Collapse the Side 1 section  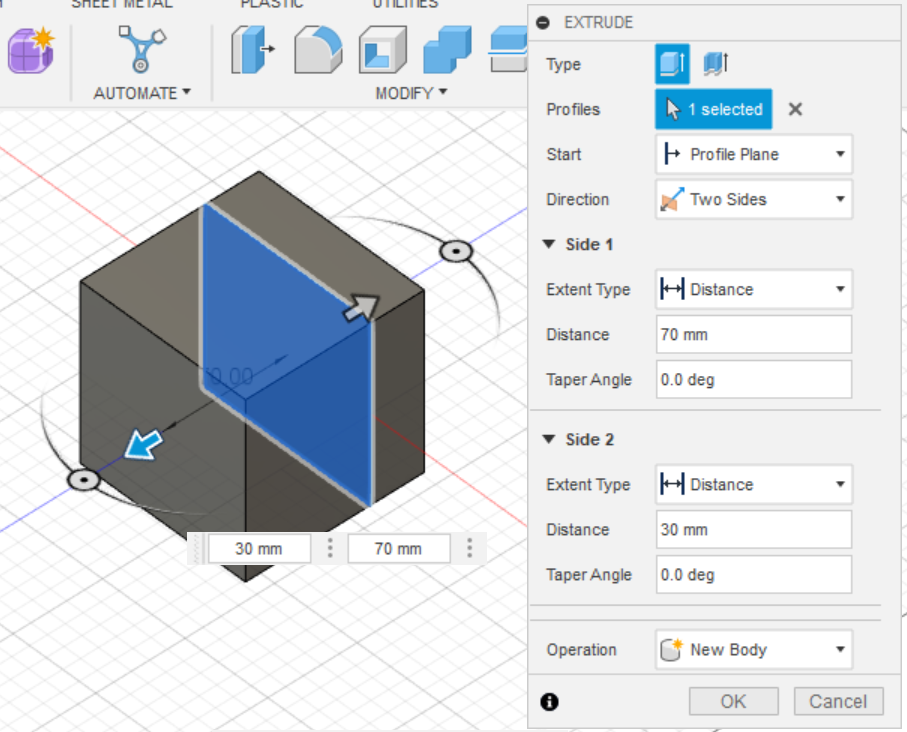point(549,244)
